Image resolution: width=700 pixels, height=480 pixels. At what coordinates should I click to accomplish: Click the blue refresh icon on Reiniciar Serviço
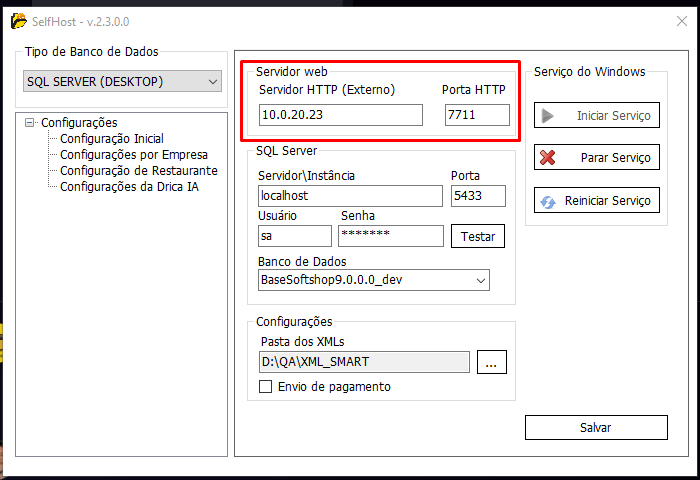pyautogui.click(x=548, y=200)
